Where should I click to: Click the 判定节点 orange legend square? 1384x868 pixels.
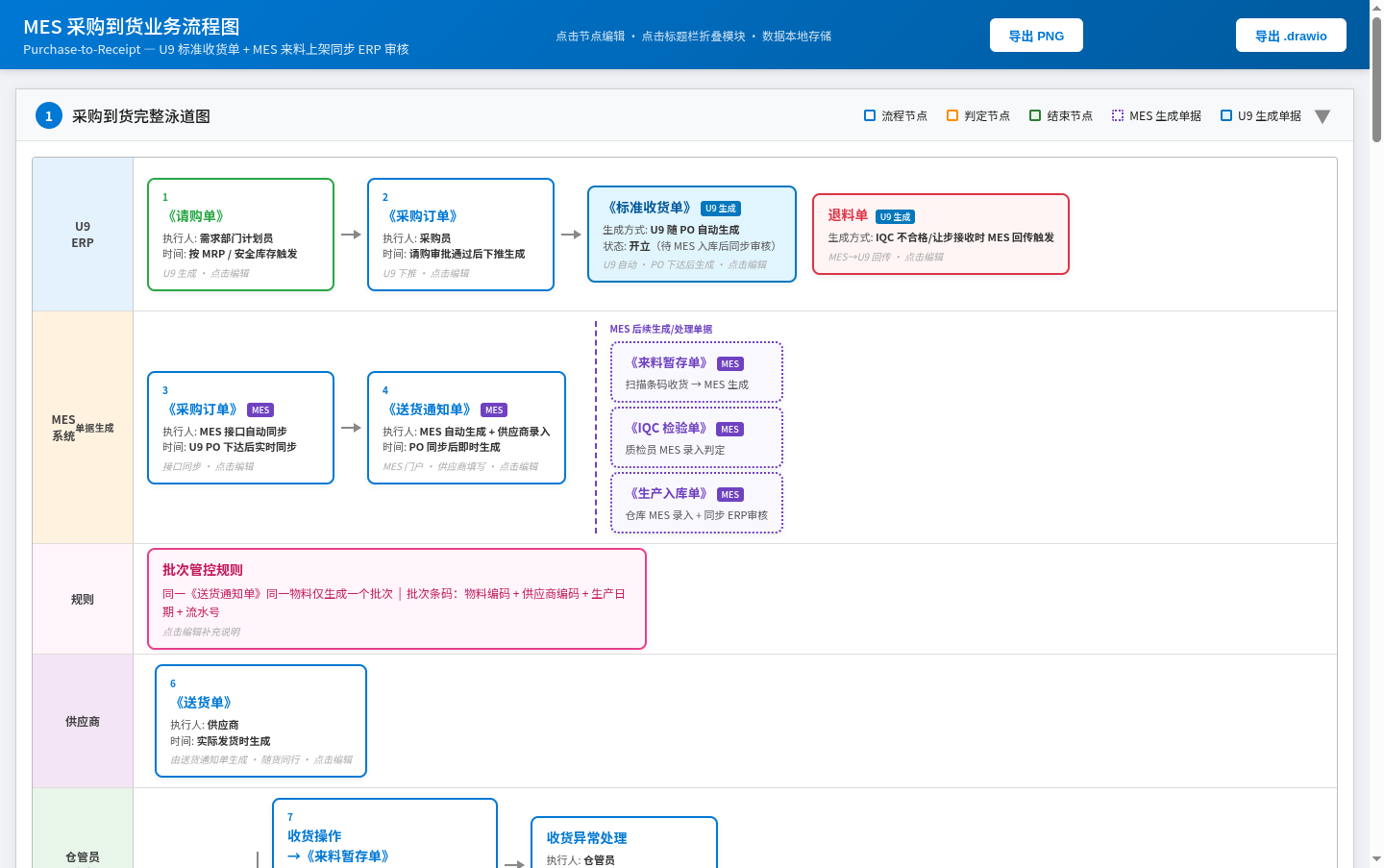click(x=952, y=115)
